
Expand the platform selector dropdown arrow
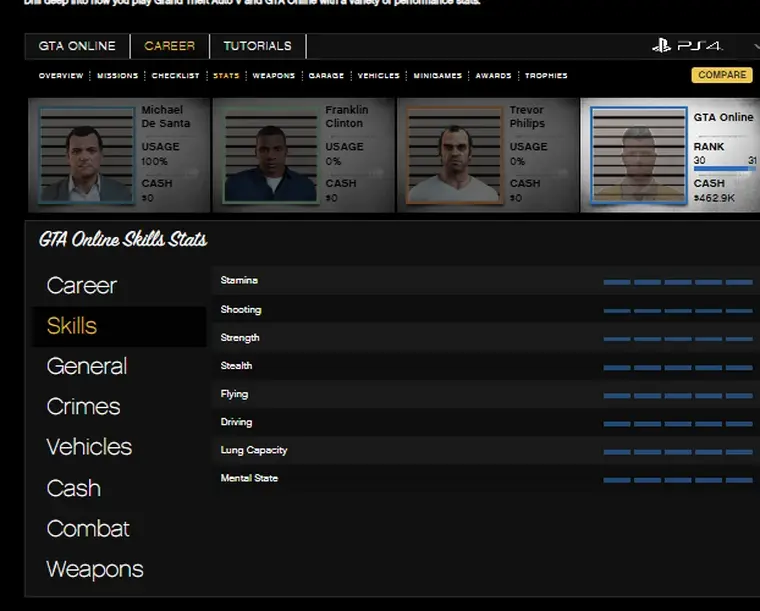(x=755, y=47)
